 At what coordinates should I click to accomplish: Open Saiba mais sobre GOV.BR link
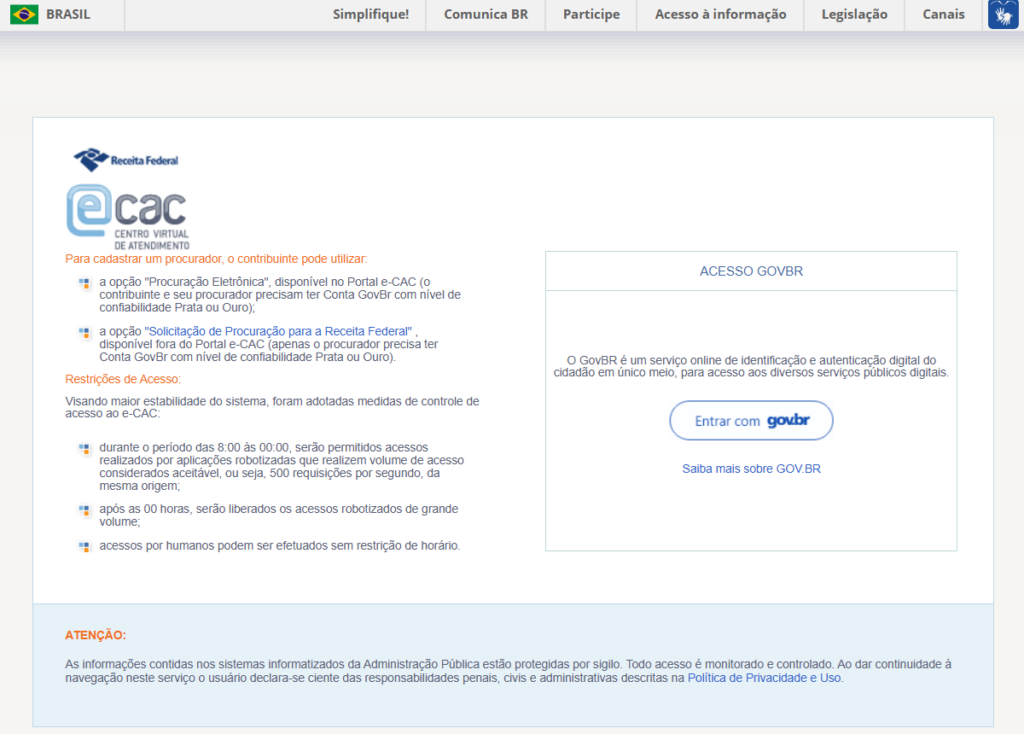pos(751,469)
